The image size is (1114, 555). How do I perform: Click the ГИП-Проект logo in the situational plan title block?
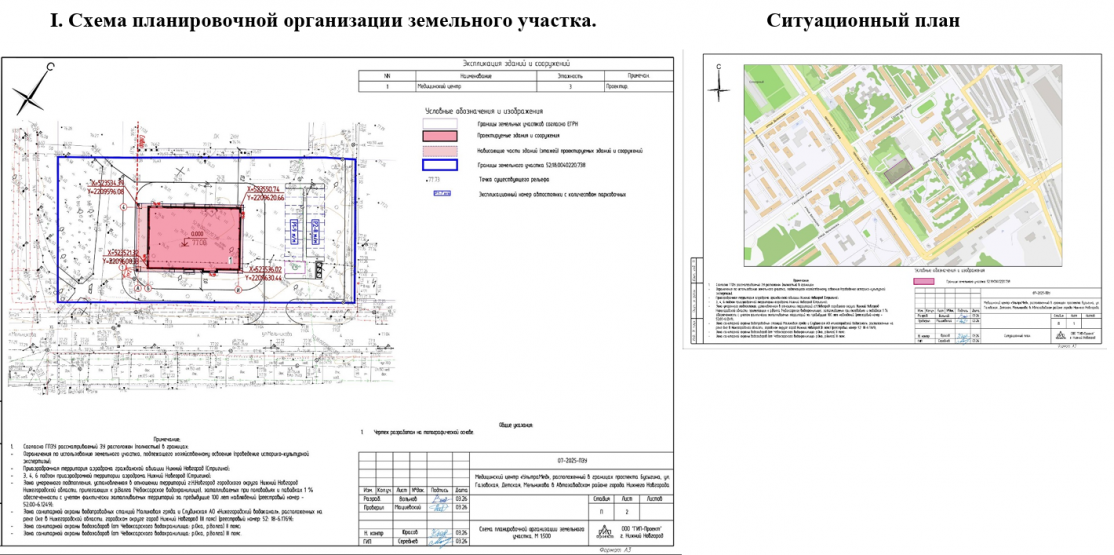click(1059, 337)
